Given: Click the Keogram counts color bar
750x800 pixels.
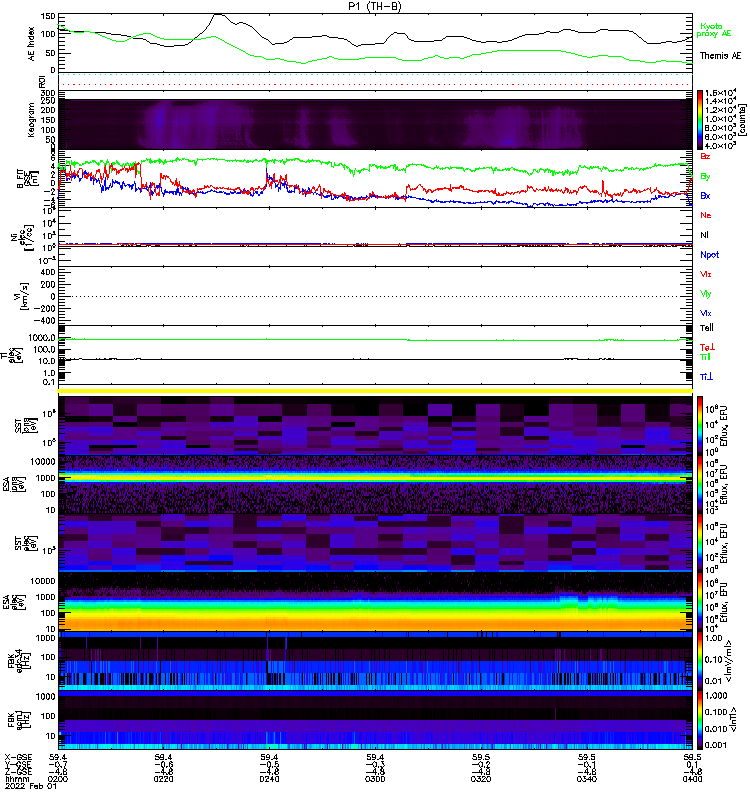Looking at the screenshot, I should click(700, 120).
